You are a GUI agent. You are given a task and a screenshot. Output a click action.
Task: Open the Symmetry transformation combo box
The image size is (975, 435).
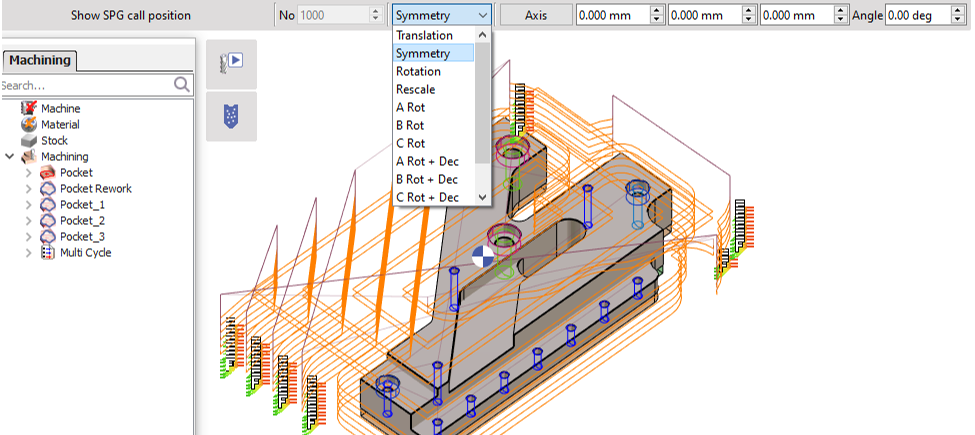click(x=442, y=15)
